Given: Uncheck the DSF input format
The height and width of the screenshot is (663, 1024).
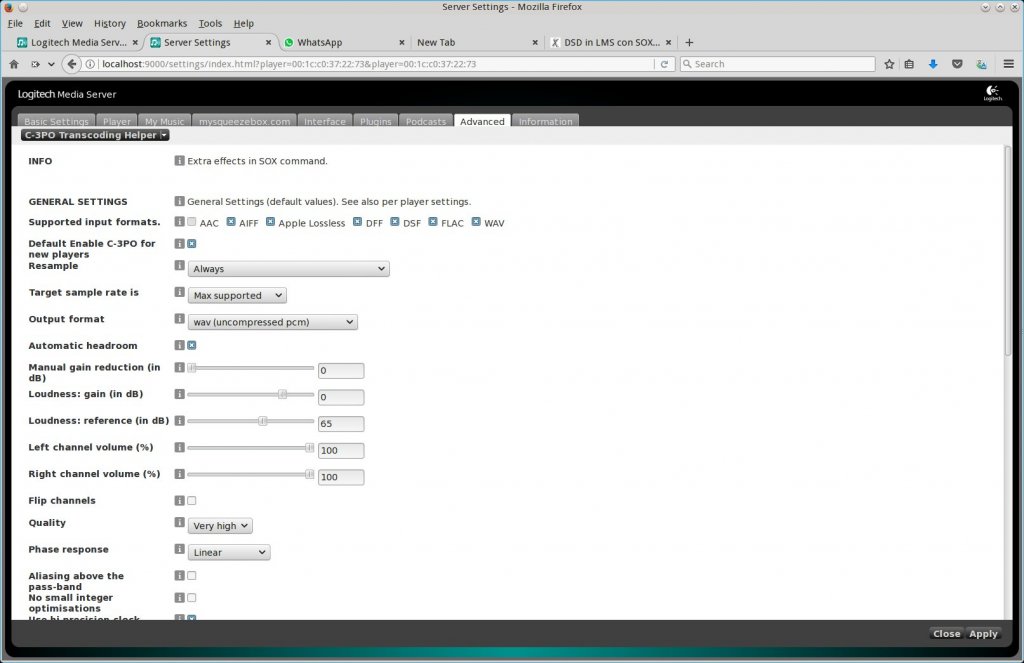Looking at the screenshot, I should click(394, 222).
